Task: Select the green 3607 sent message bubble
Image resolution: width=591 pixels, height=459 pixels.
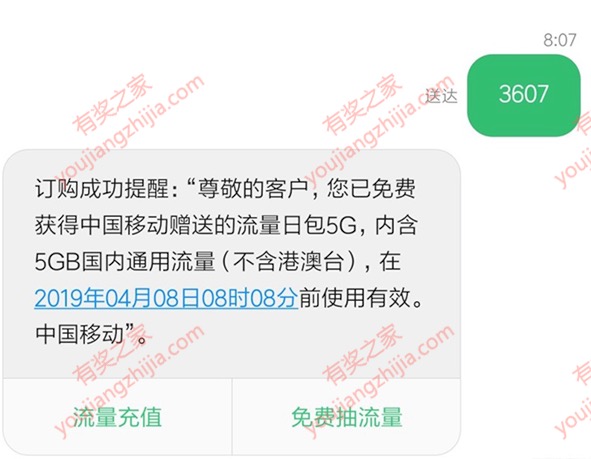Action: (x=524, y=95)
